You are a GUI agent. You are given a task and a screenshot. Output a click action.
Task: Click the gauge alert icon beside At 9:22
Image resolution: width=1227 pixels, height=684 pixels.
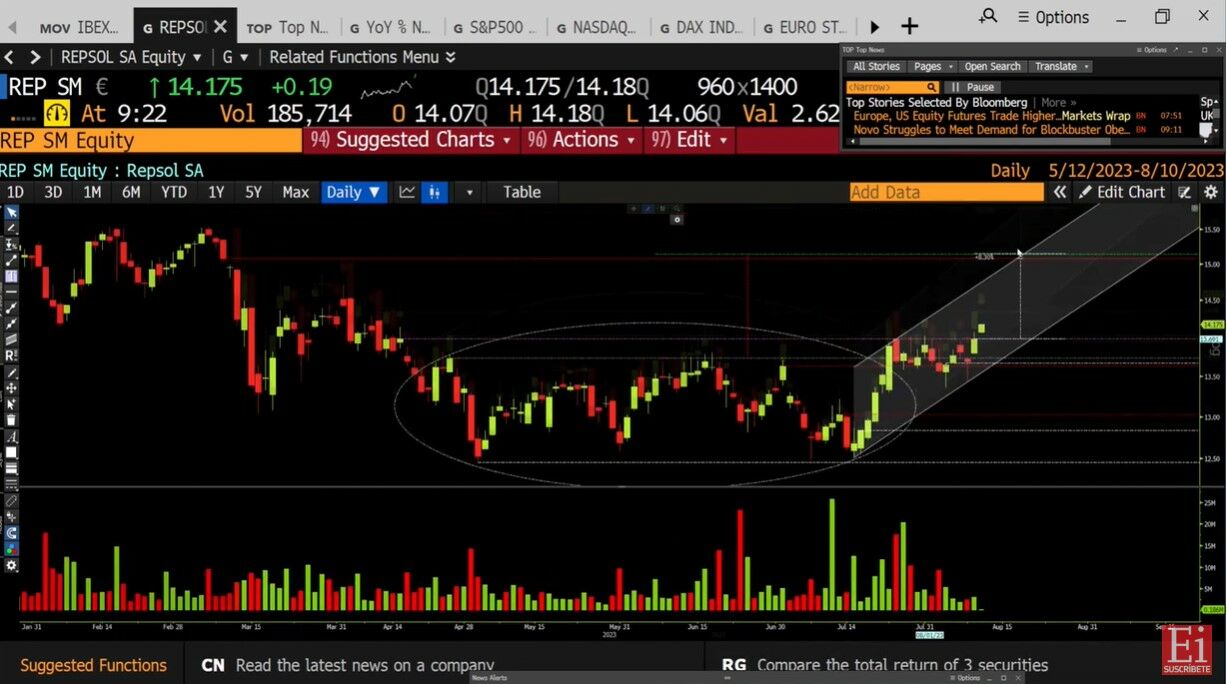tap(56, 113)
